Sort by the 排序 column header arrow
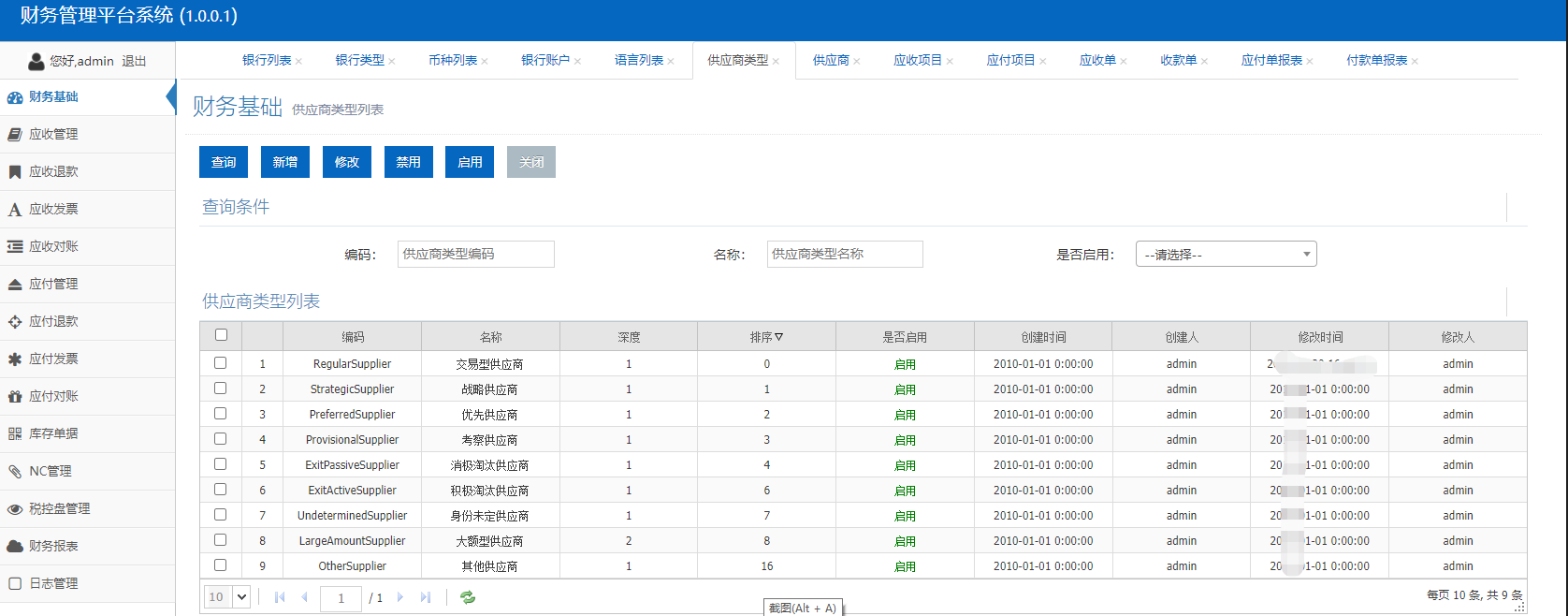This screenshot has height=616, width=1568. pyautogui.click(x=778, y=337)
